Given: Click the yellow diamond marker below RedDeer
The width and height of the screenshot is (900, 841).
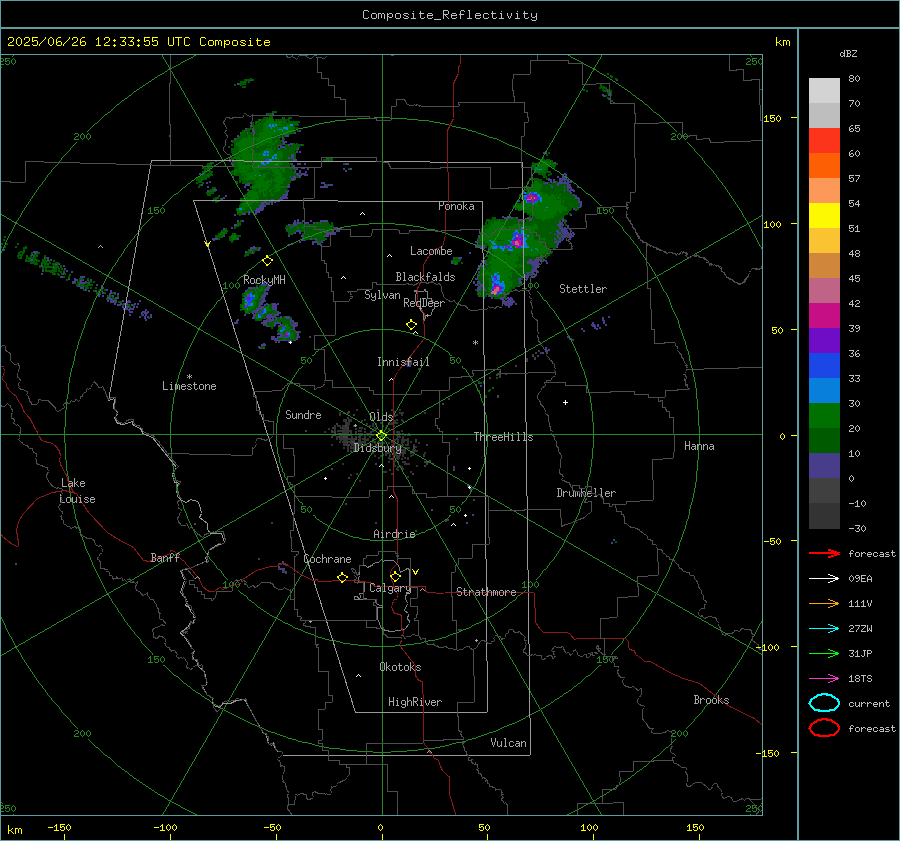Looking at the screenshot, I should 412,325.
